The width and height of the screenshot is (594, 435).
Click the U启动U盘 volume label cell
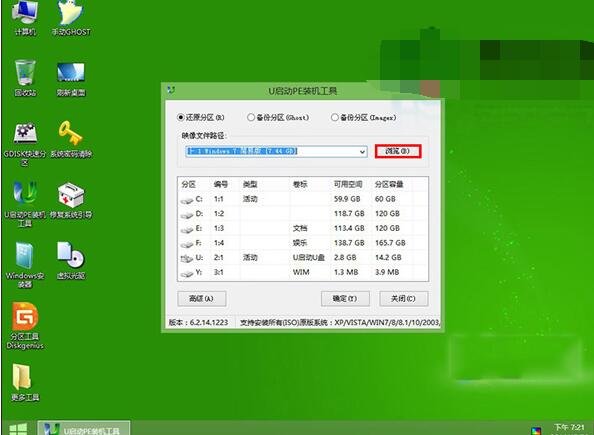pos(309,258)
